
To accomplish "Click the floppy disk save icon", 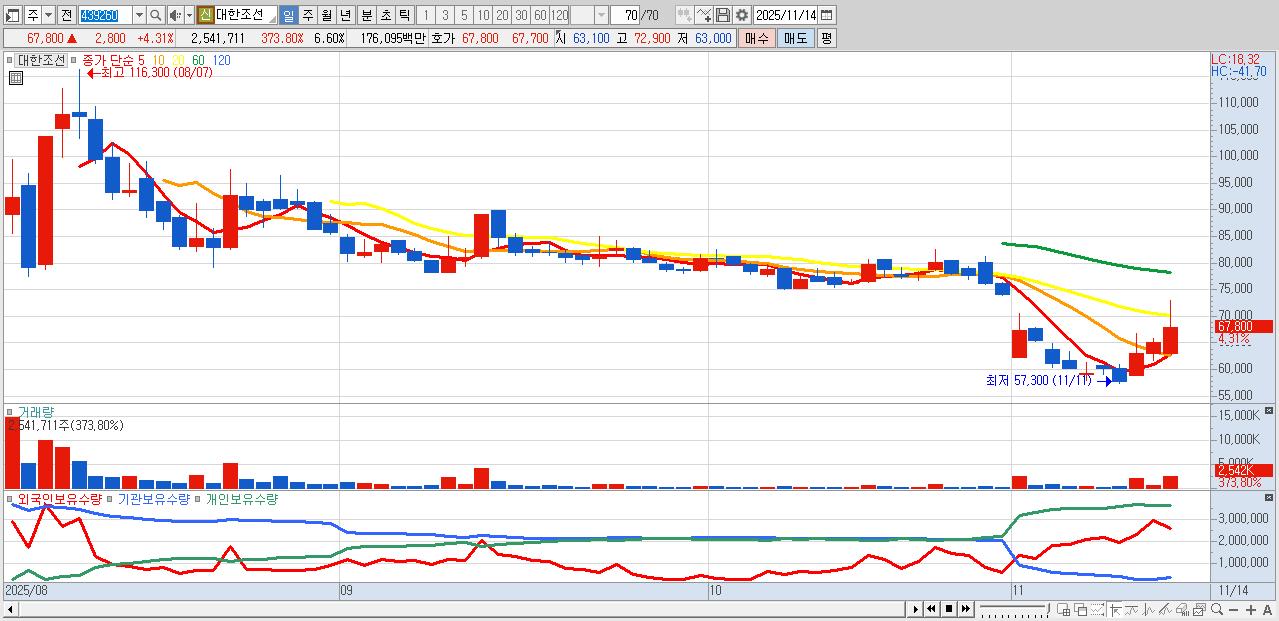I will (723, 15).
